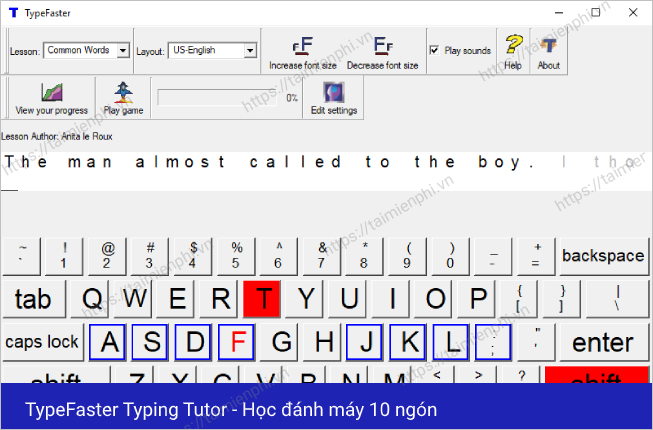Viewport: 653px width, 430px height.
Task: Click the word 'boy.' in the lesson sentence
Action: [506, 163]
